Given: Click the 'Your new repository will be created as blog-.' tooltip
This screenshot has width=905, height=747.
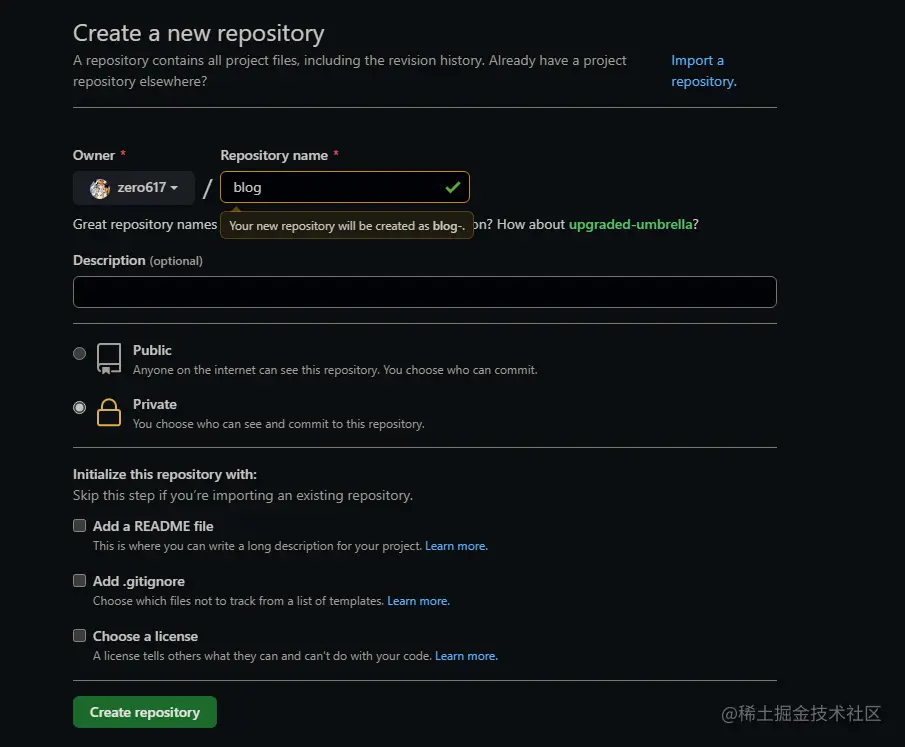Looking at the screenshot, I should (x=347, y=226).
